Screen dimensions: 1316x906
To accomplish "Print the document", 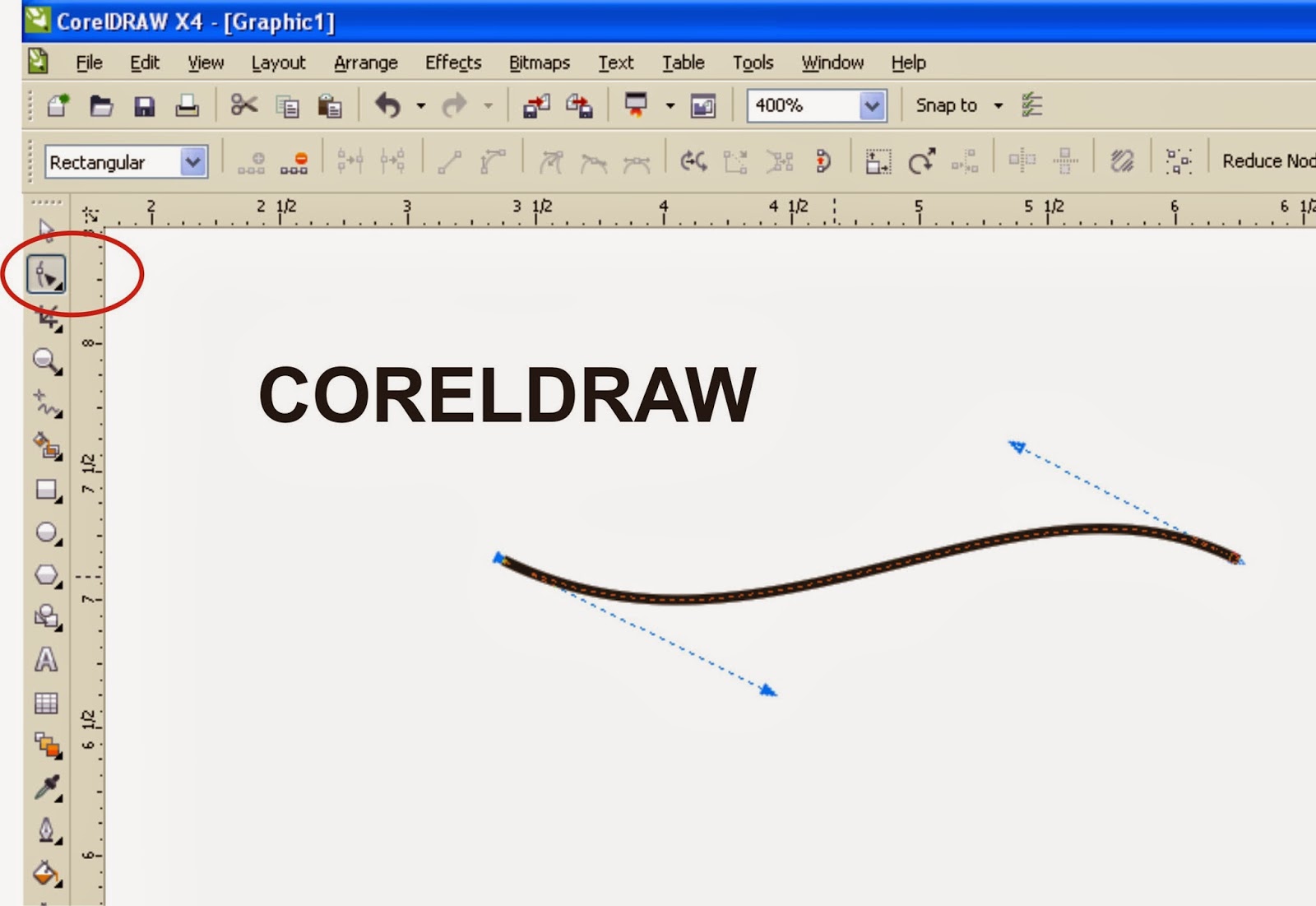I will 188,105.
